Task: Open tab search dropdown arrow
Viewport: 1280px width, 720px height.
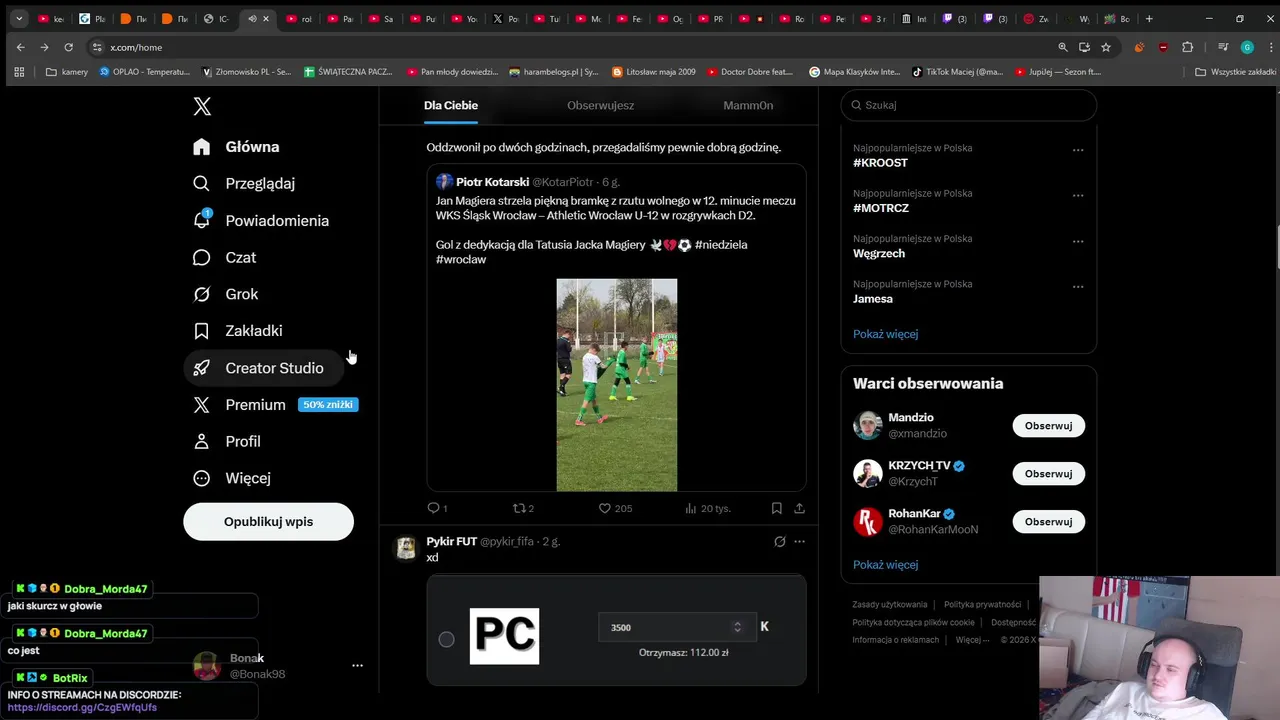Action: coord(19,18)
